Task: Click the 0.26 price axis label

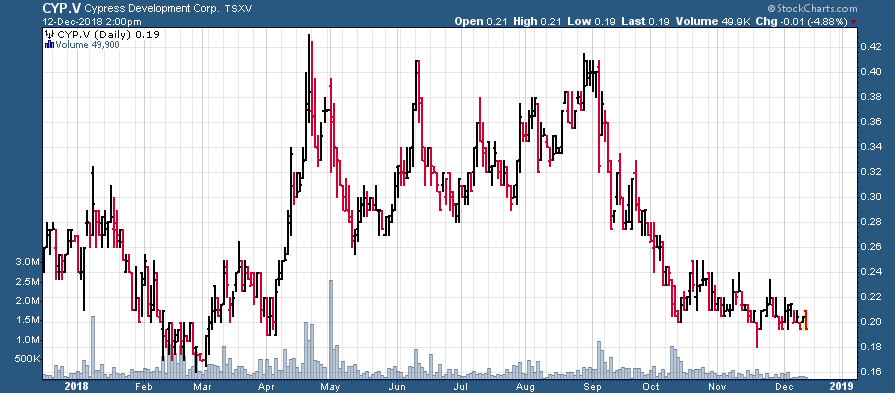Action: (x=870, y=246)
